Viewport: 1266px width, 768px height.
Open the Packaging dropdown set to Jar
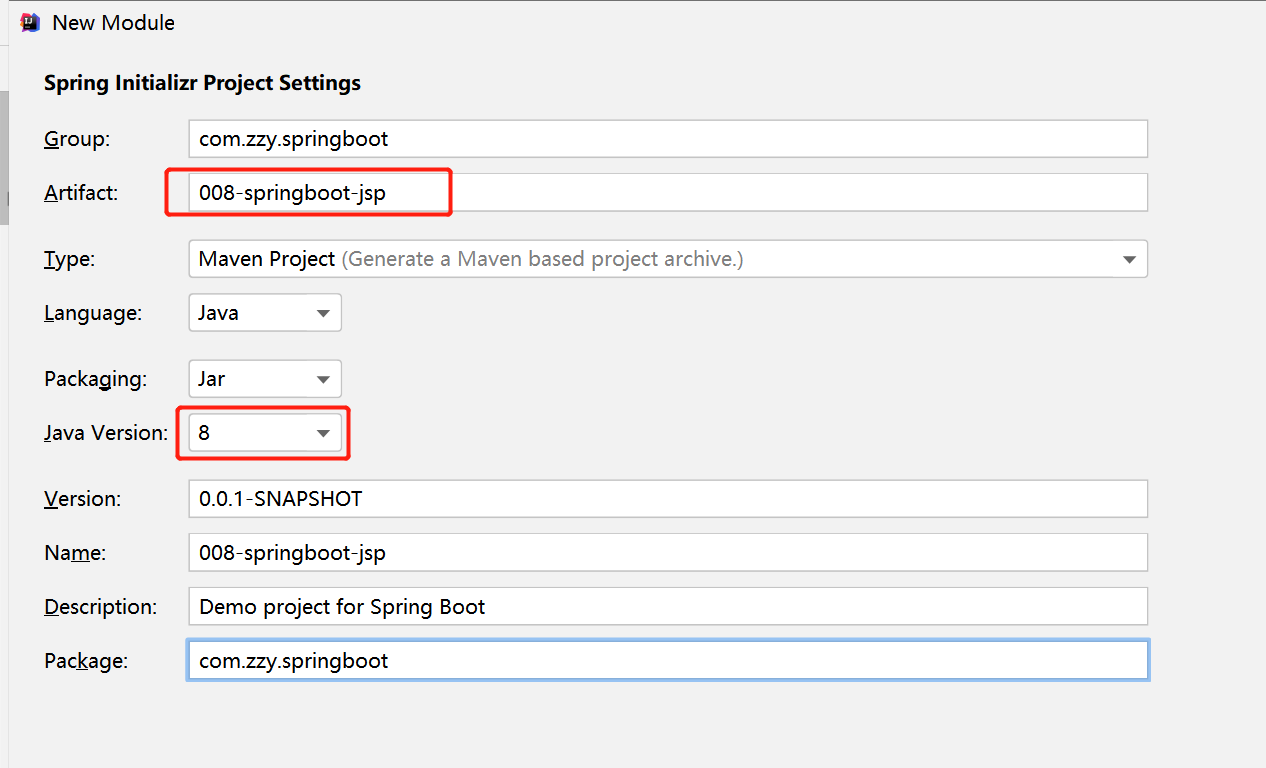(265, 379)
